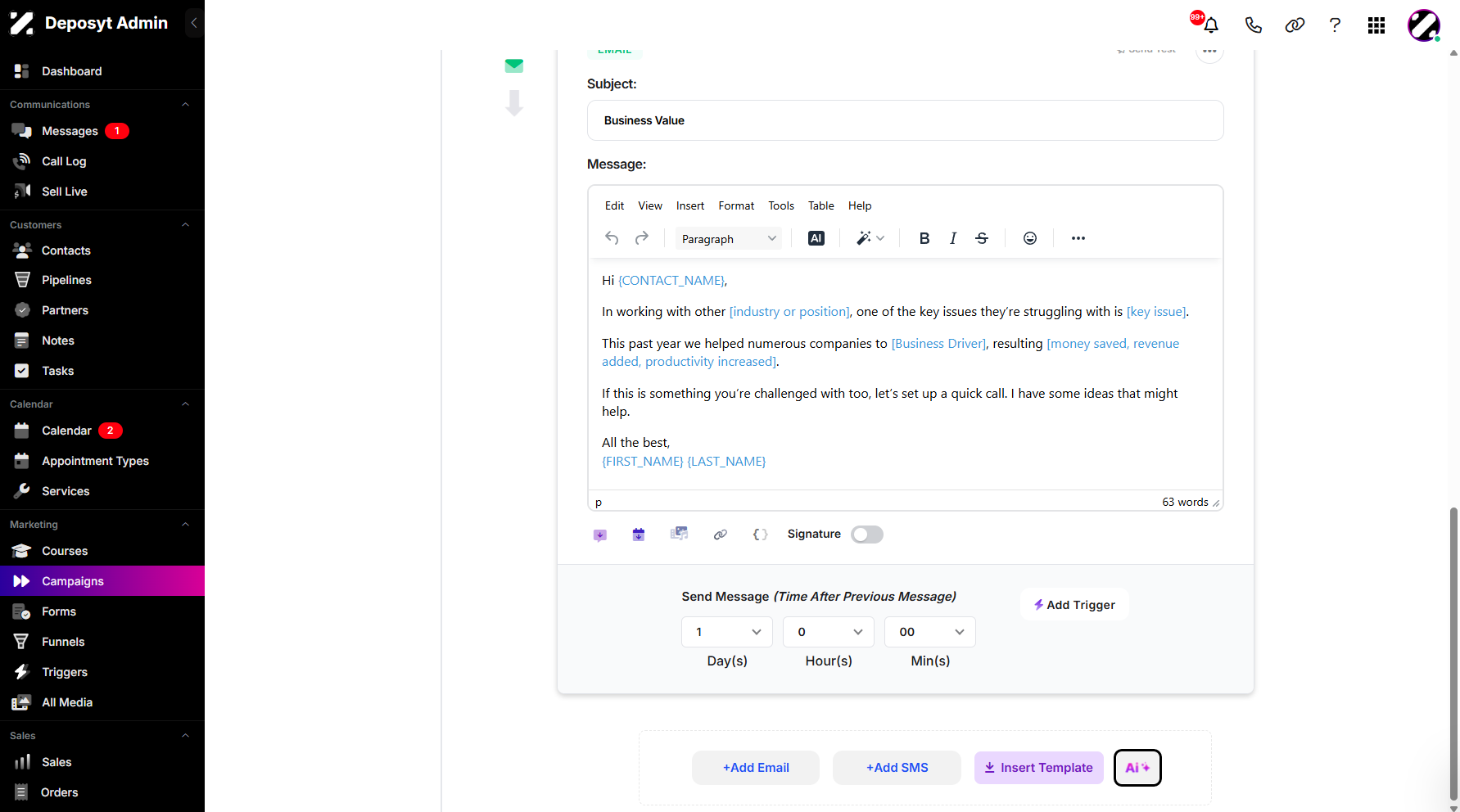
Task: Collapse the sidebar with the chevron
Action: [x=194, y=23]
